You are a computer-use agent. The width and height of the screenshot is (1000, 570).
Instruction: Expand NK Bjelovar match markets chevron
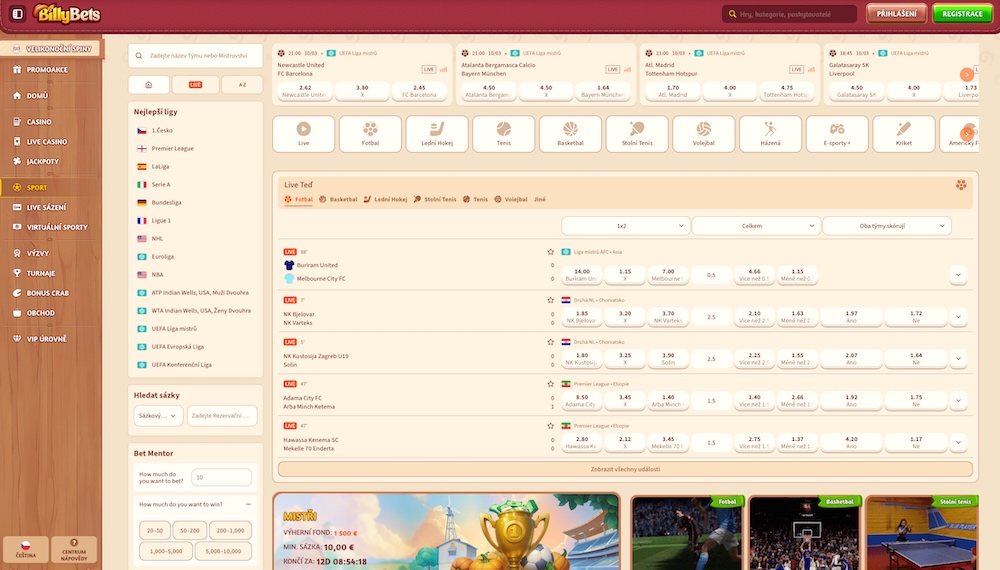click(x=958, y=317)
